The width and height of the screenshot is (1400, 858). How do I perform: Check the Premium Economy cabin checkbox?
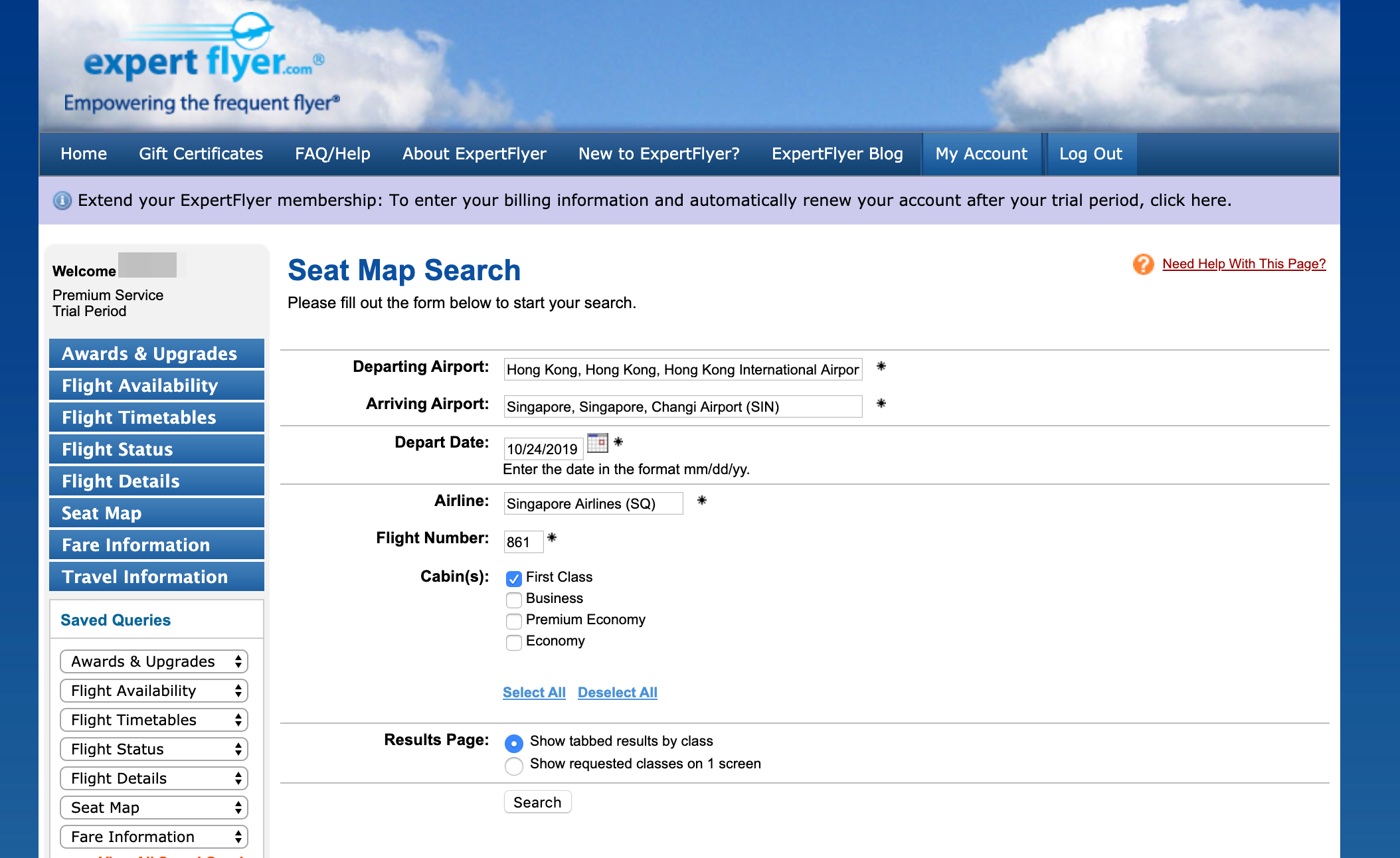(x=514, y=621)
